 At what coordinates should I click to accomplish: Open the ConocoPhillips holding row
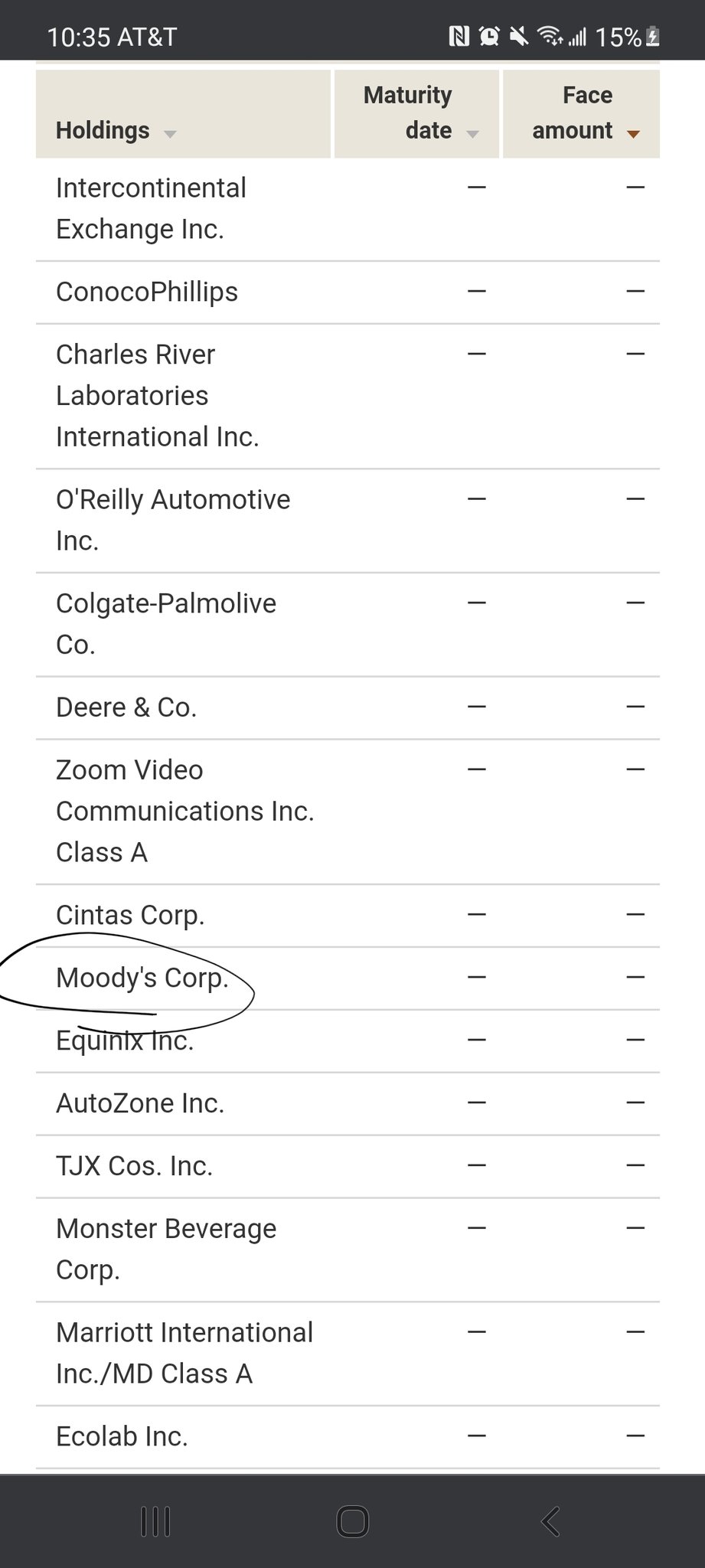pos(147,292)
